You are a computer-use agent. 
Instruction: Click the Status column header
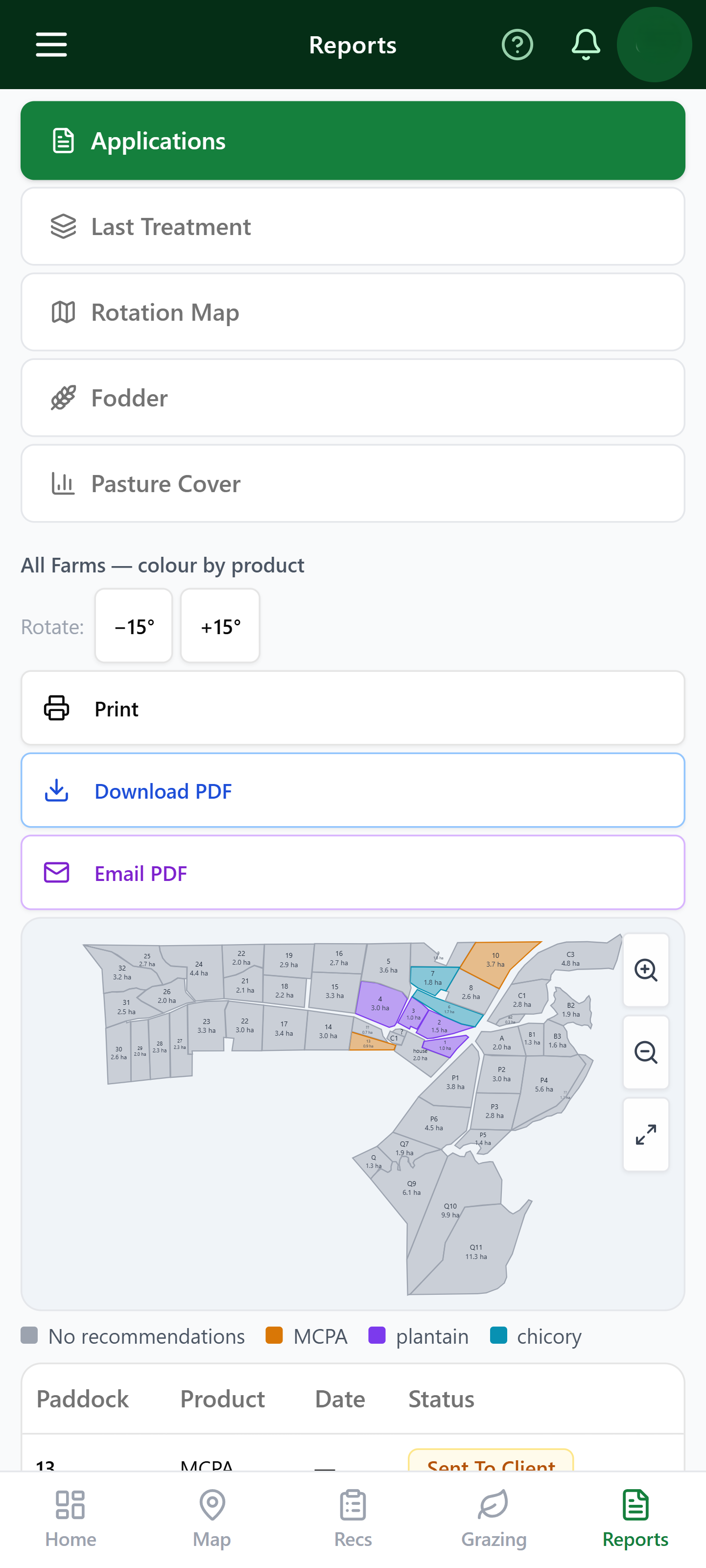[441, 1399]
